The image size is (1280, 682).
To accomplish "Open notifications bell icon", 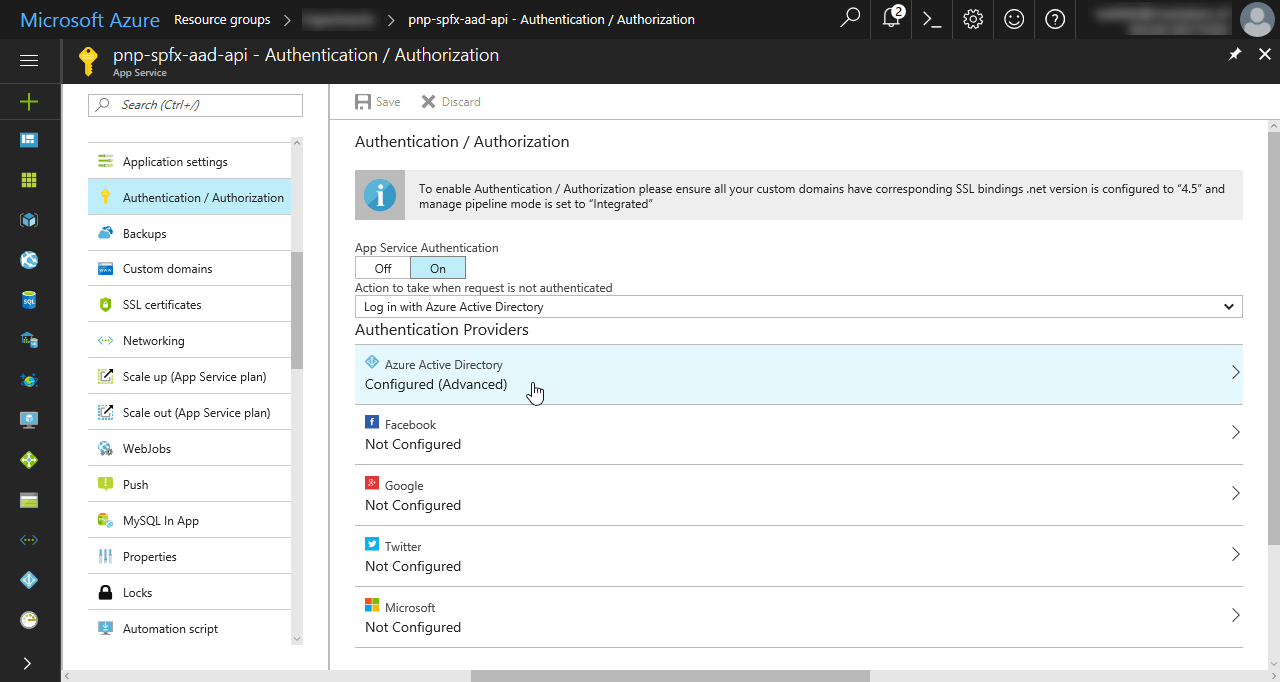I will [892, 18].
